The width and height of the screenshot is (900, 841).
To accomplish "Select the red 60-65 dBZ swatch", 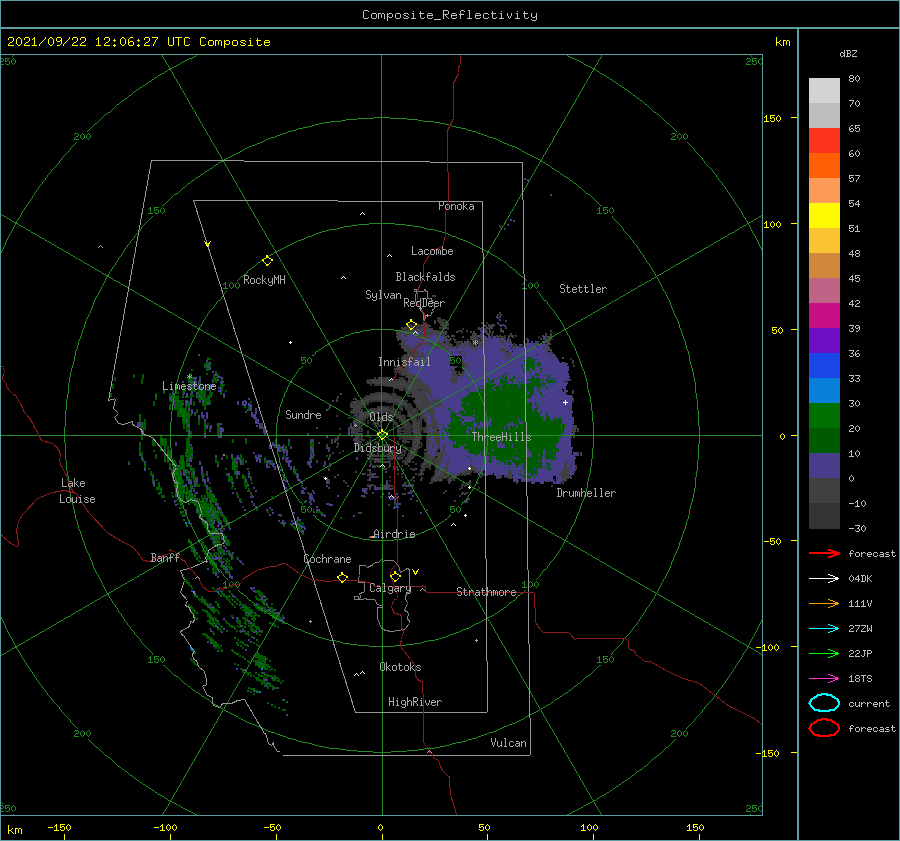I will point(824,141).
